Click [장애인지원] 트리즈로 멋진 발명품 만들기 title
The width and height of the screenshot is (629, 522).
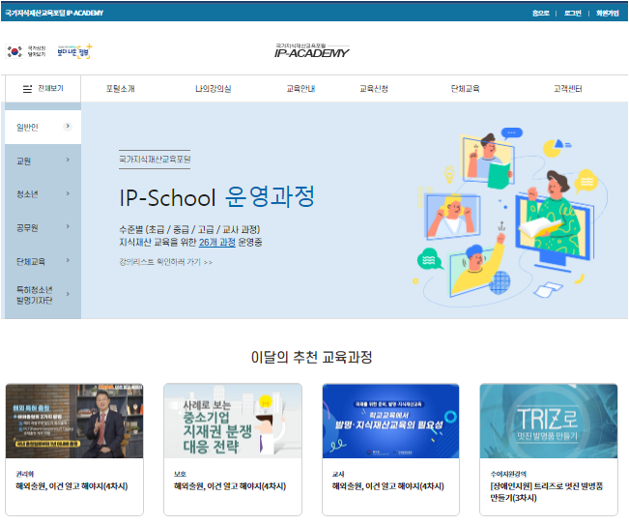[x=546, y=492]
